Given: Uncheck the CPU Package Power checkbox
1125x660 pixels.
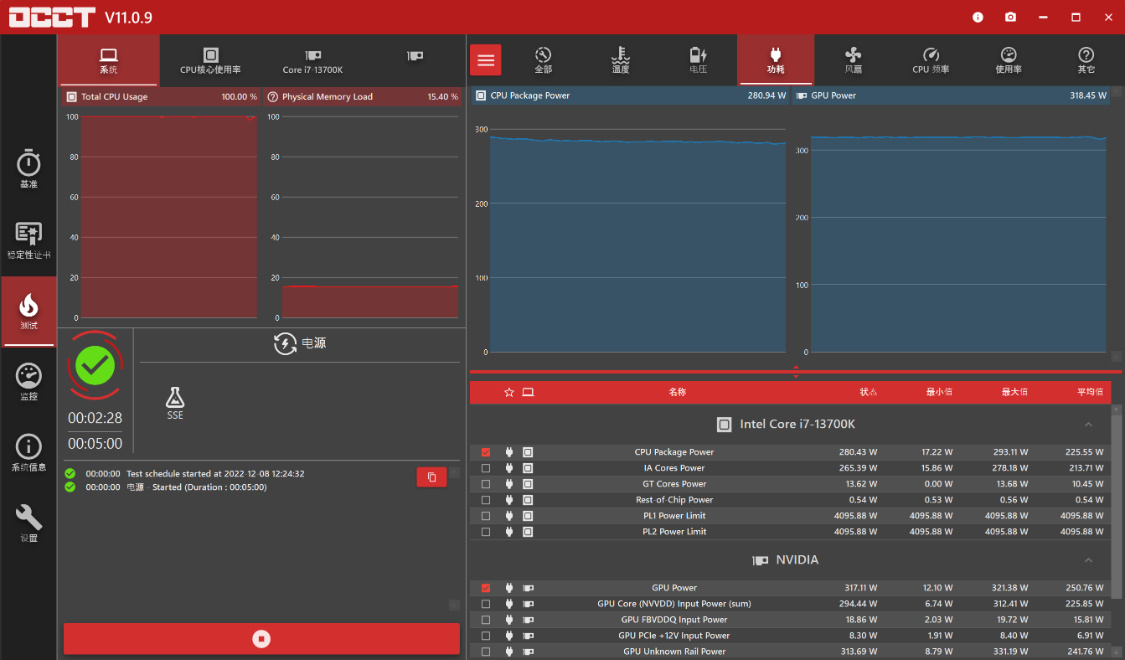Looking at the screenshot, I should coord(486,452).
